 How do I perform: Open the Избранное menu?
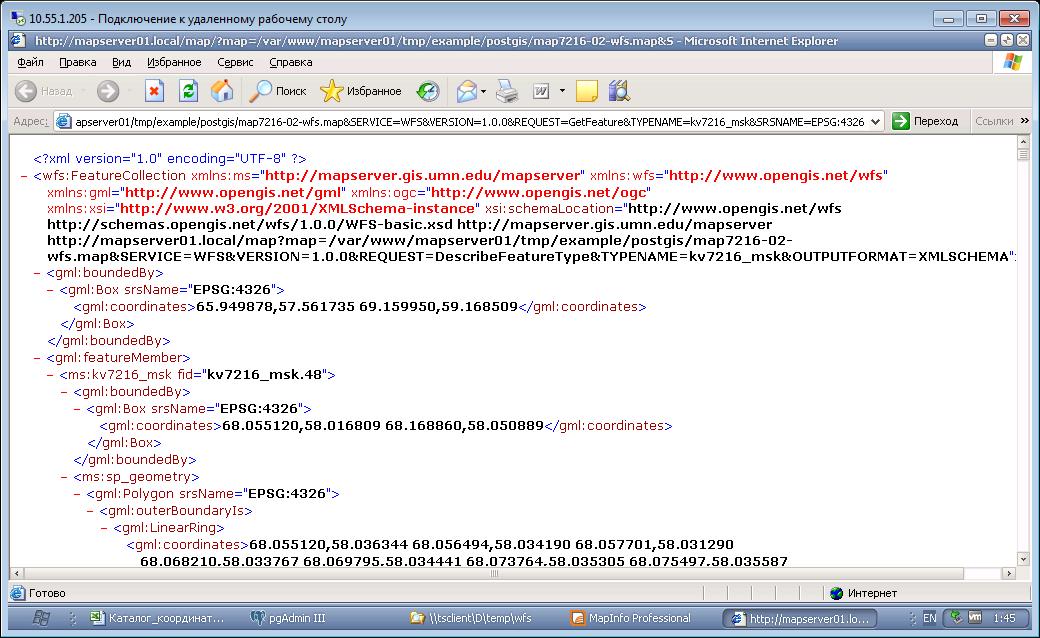coord(174,62)
